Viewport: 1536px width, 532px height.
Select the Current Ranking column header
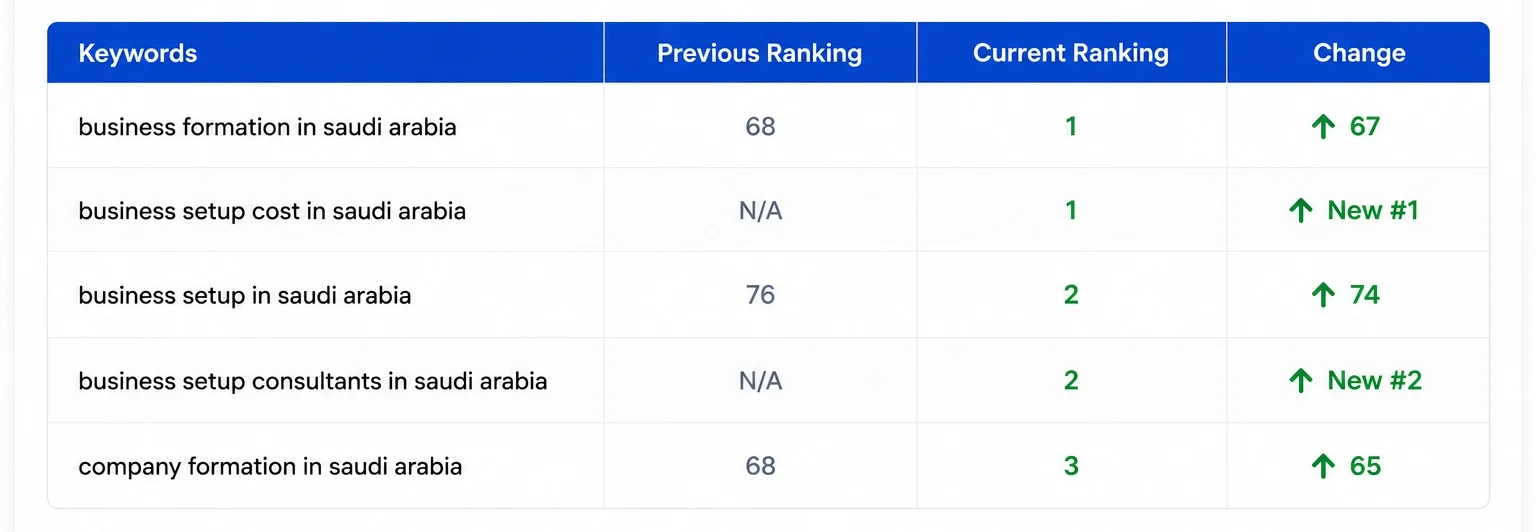point(1071,53)
